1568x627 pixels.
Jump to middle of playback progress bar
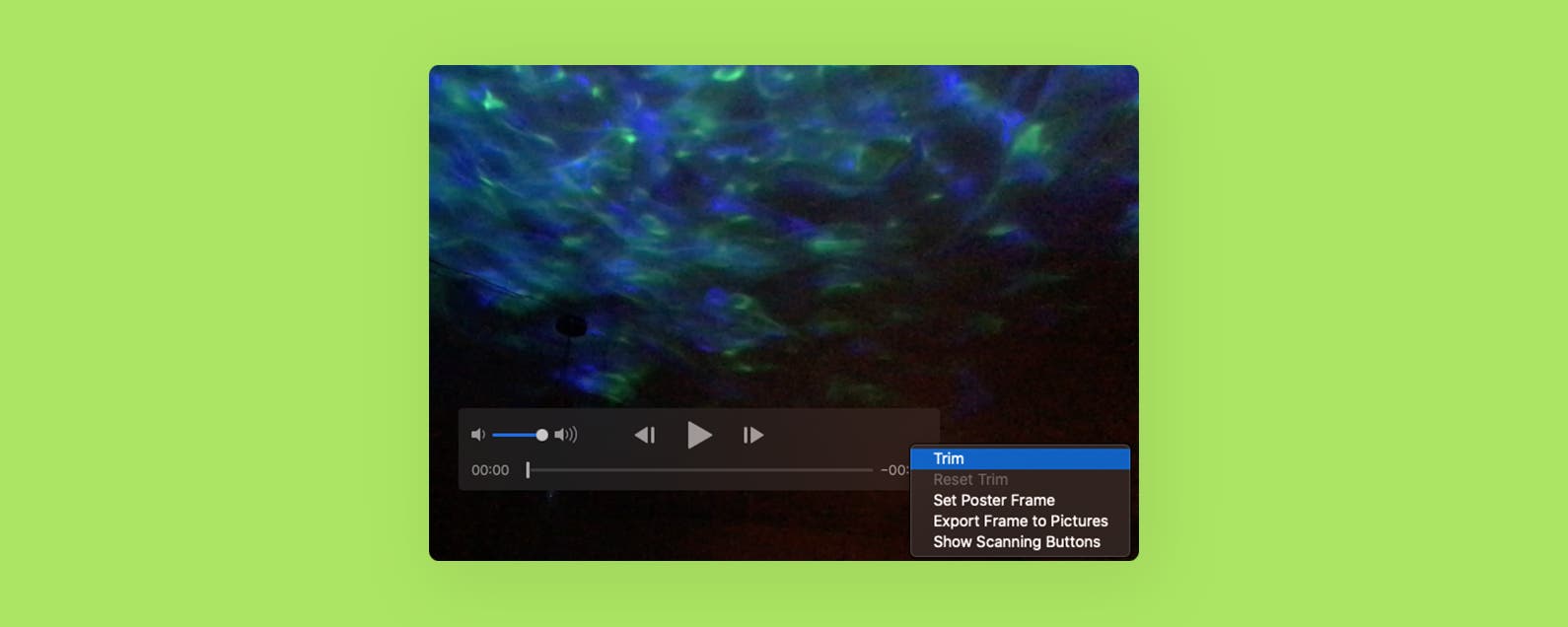click(x=699, y=470)
